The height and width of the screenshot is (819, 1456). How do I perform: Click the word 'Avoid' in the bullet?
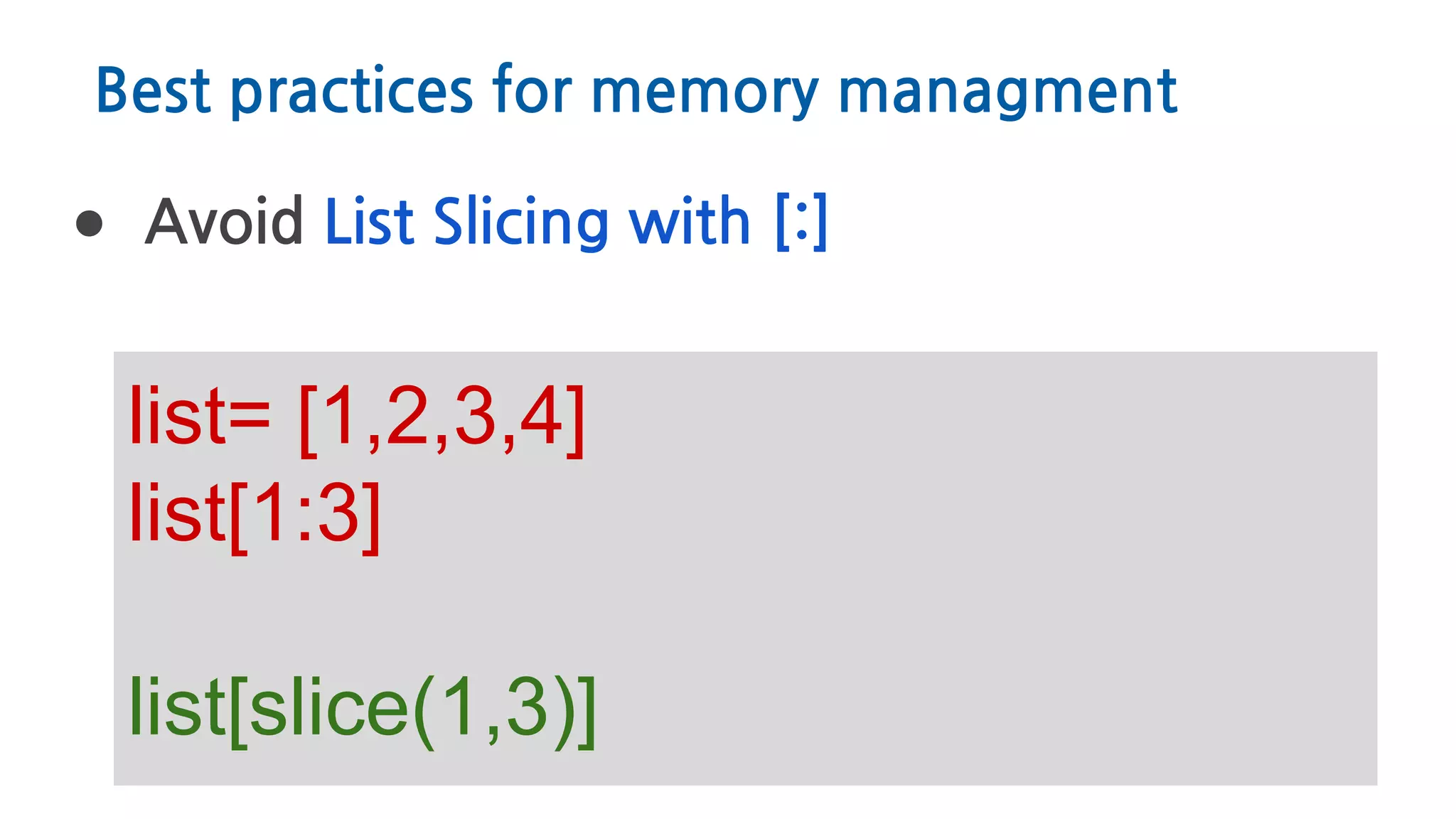pyautogui.click(x=224, y=221)
